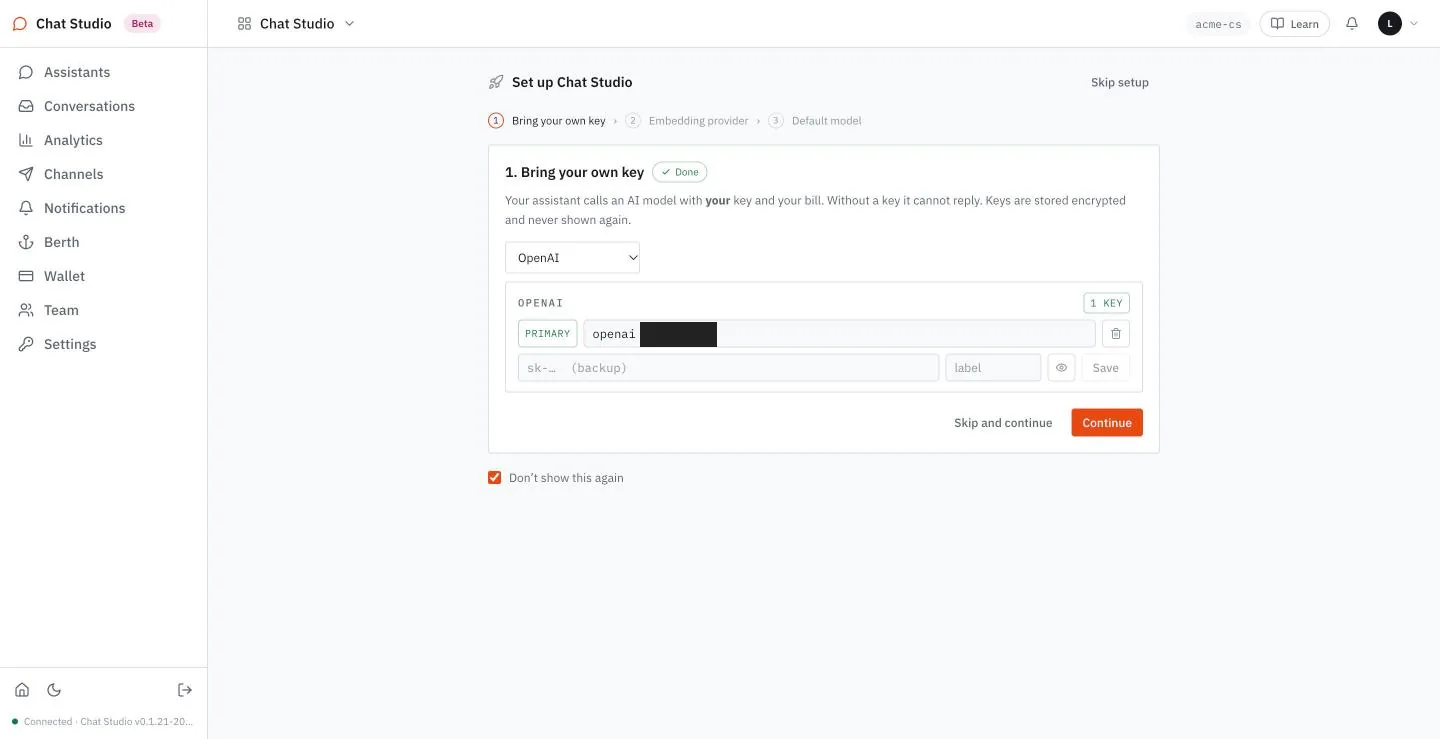
Task: Click the acme-cs workspace badge
Action: (x=1218, y=24)
